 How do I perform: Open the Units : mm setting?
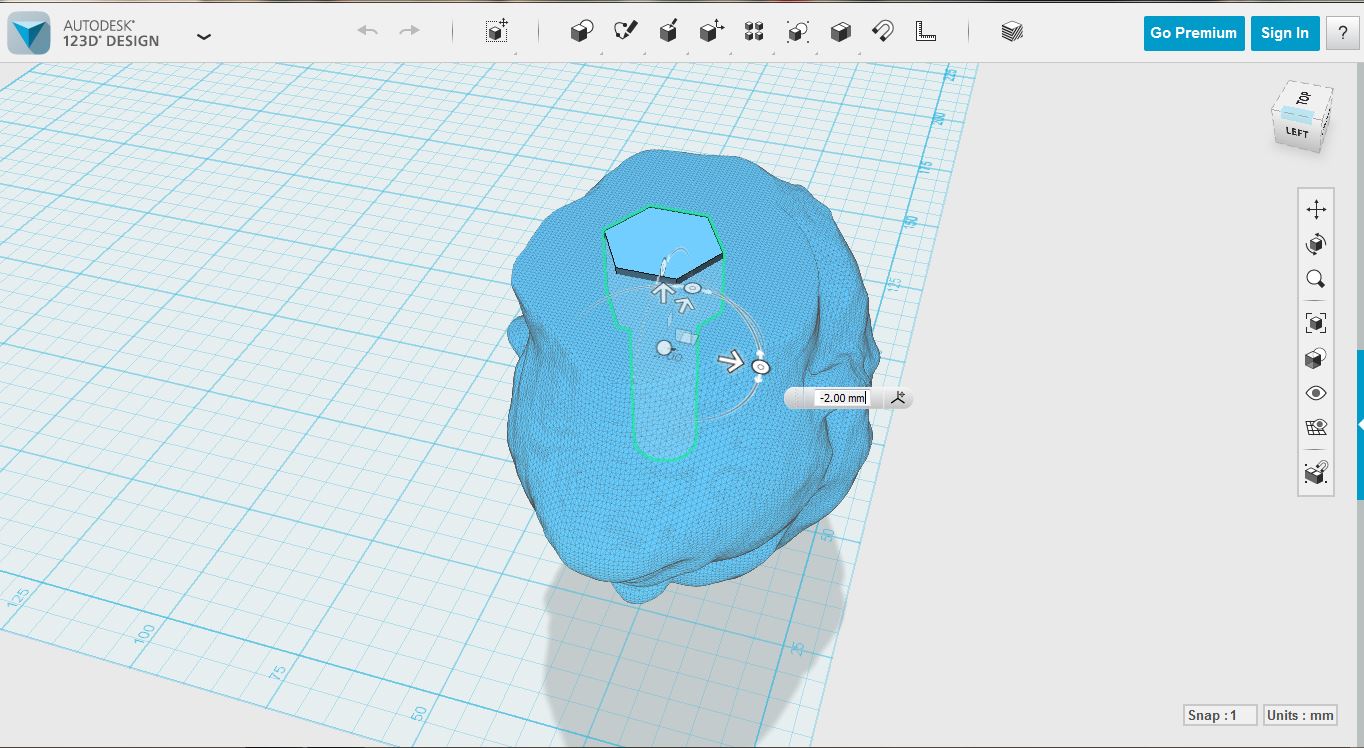pos(1300,715)
